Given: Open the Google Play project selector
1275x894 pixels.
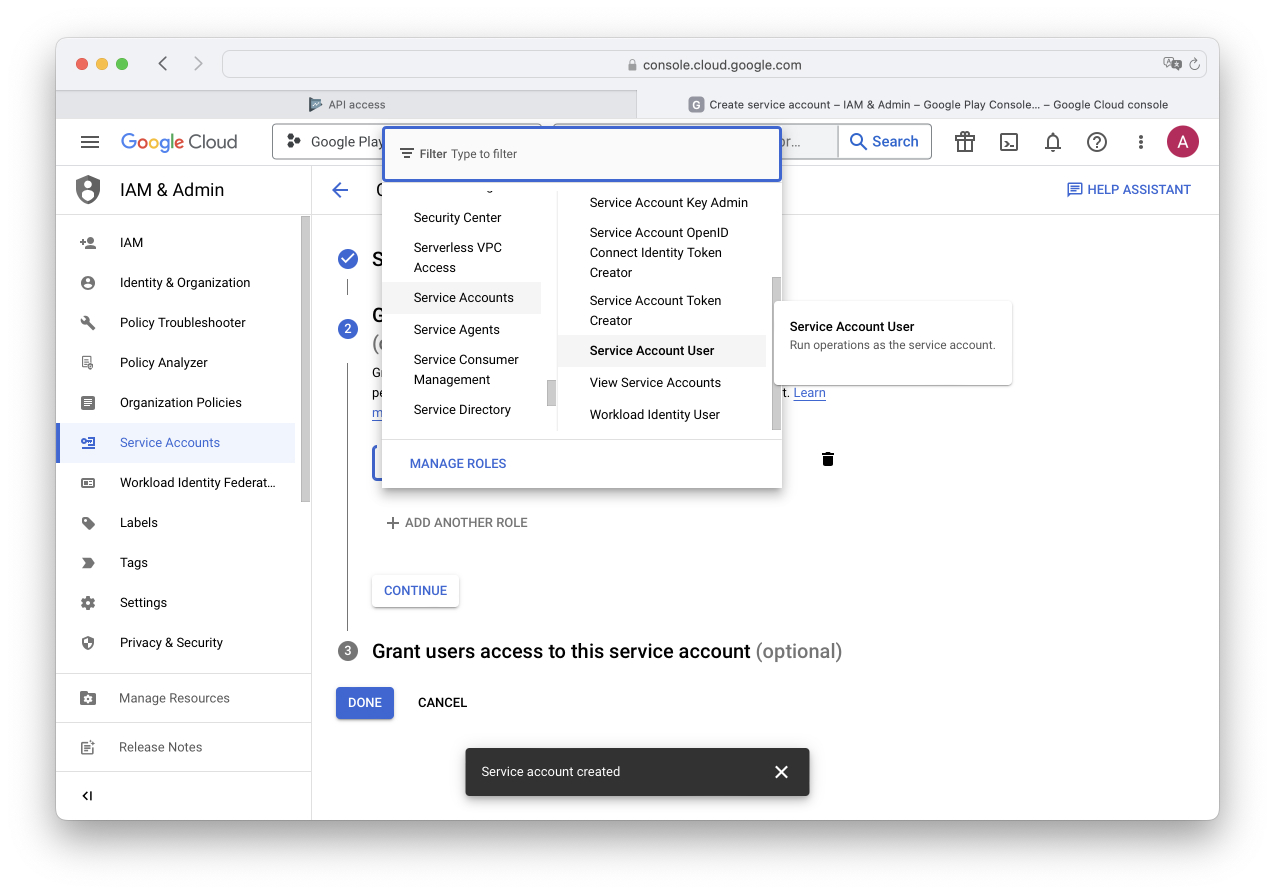Looking at the screenshot, I should [328, 142].
